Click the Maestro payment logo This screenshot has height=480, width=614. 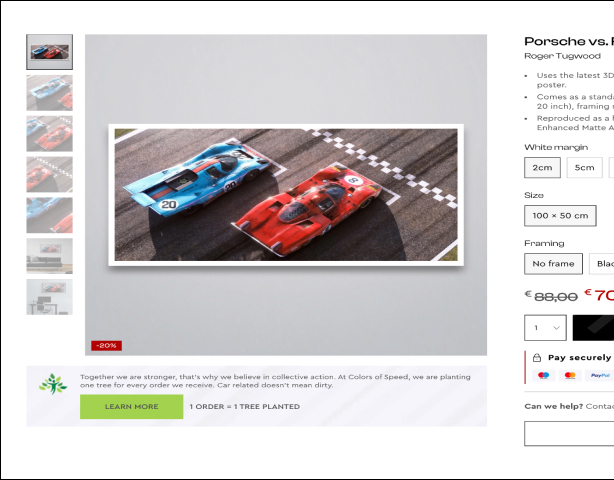(544, 375)
